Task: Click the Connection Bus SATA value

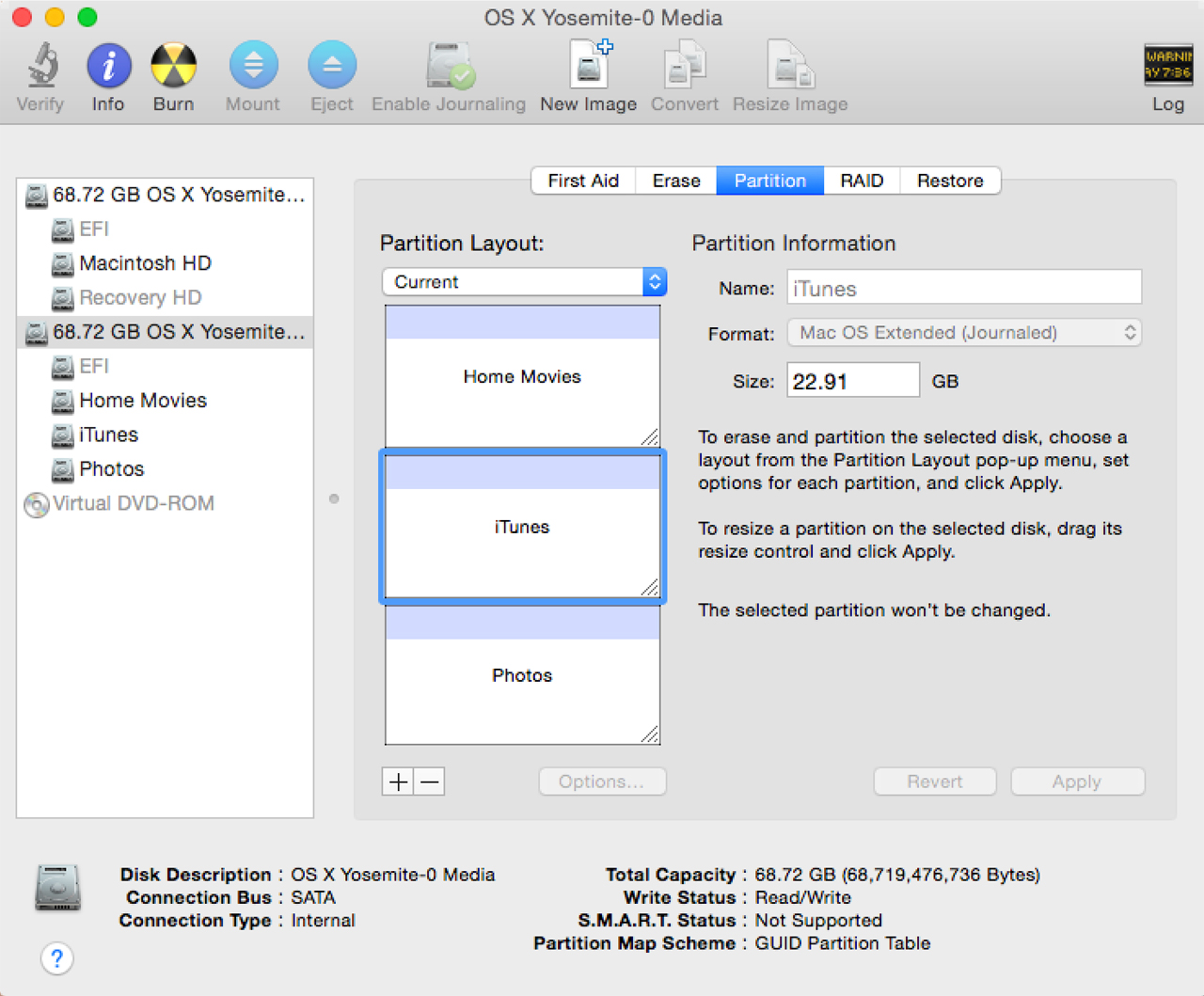Action: pos(313,897)
